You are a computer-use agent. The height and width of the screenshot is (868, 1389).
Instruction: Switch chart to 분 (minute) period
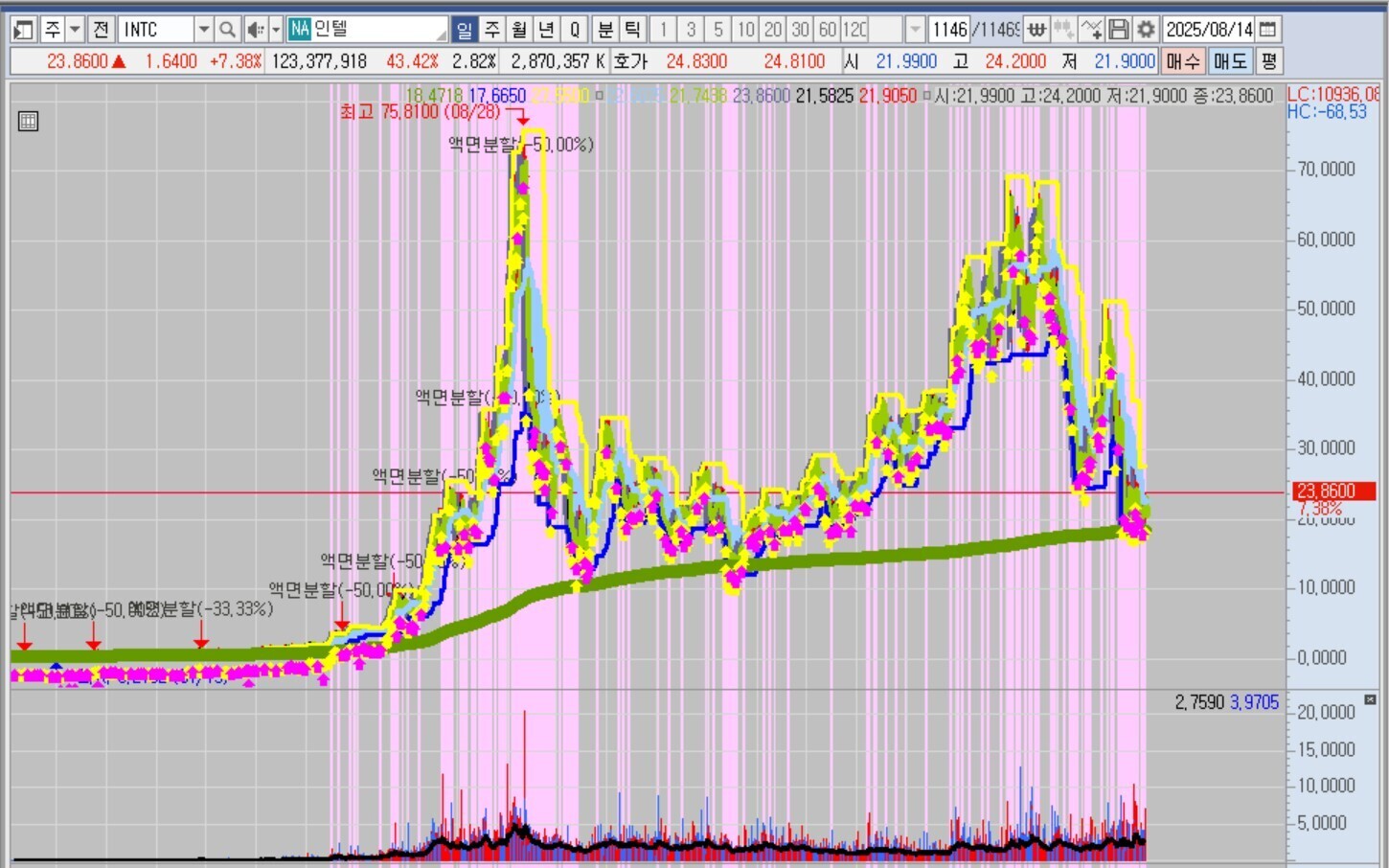pyautogui.click(x=605, y=30)
